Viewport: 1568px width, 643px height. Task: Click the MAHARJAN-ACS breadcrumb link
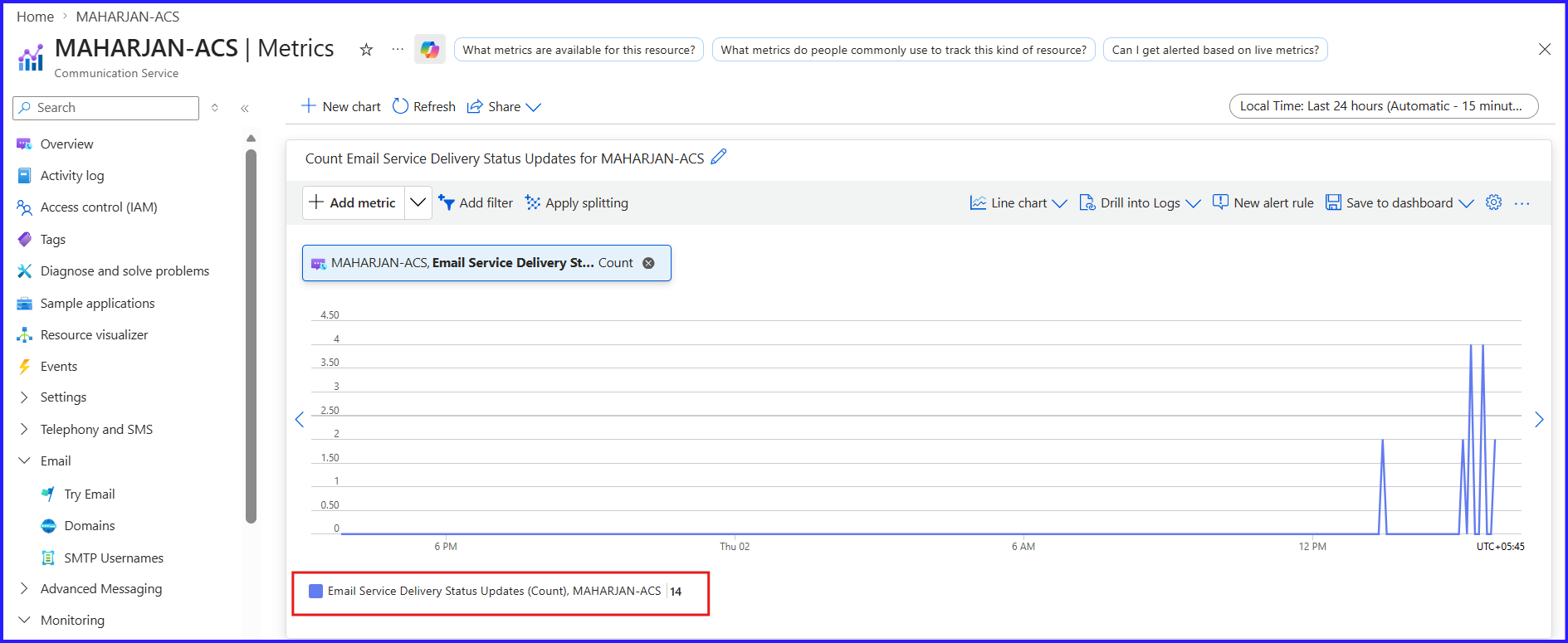[128, 17]
